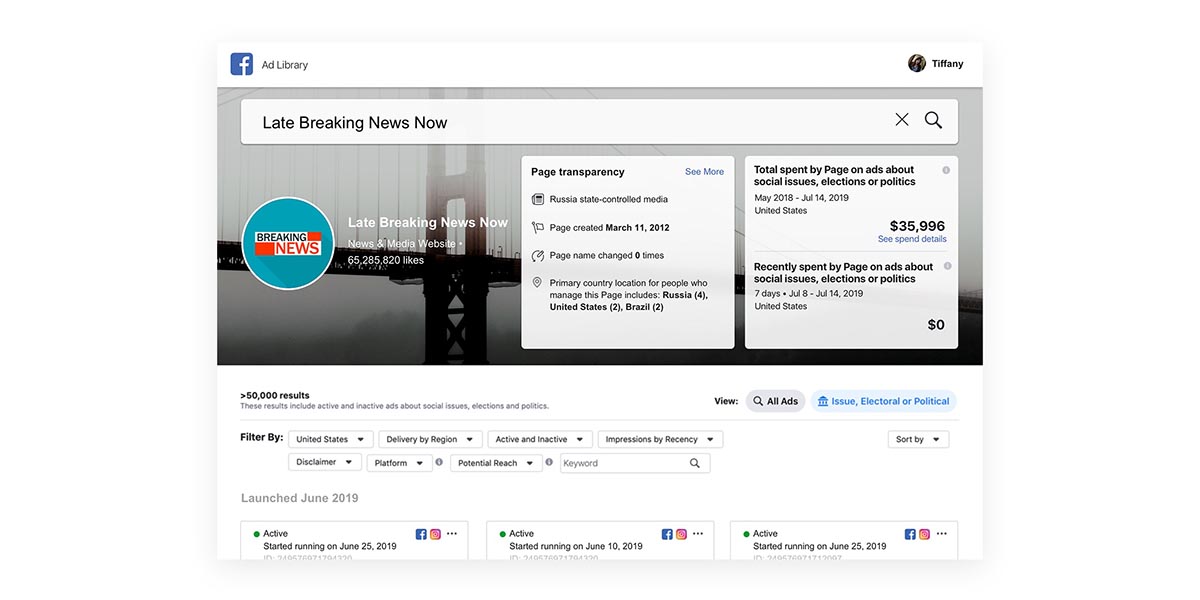Open more options on June 10 ad card
Viewport: 1200px width, 600px height.
pos(697,534)
